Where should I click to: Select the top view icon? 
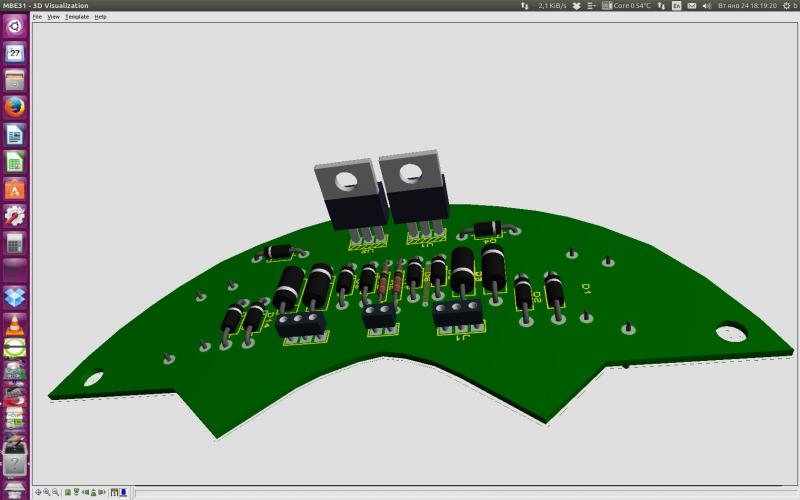[x=68, y=492]
